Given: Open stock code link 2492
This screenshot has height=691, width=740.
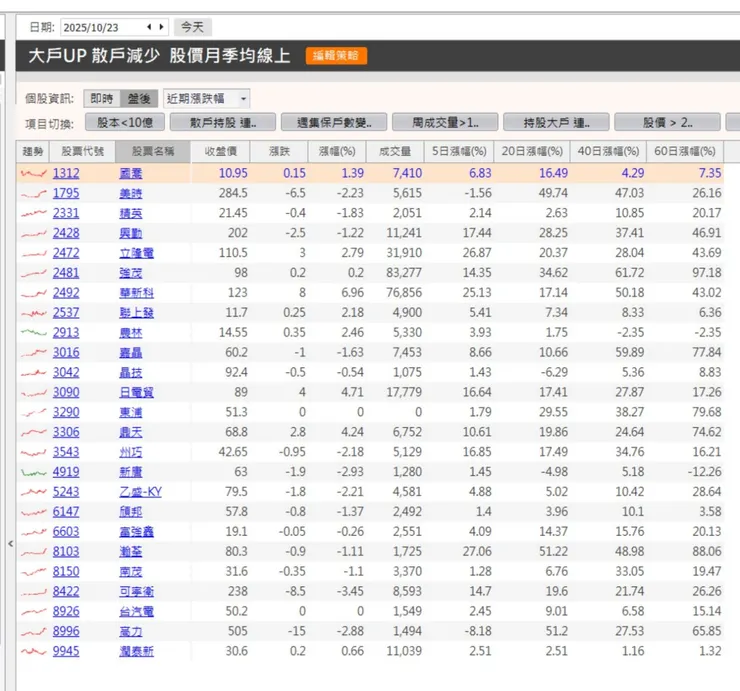Looking at the screenshot, I should coord(66,293).
